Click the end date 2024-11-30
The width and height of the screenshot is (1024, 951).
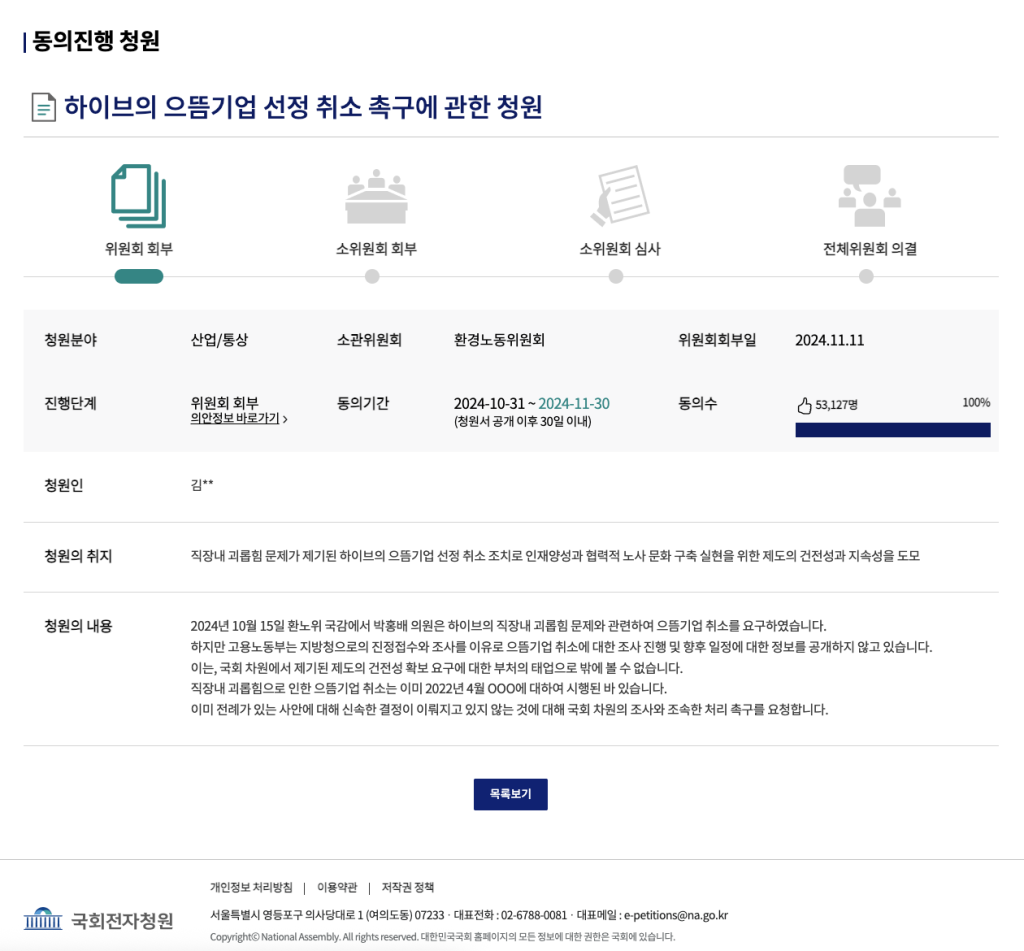pos(574,404)
